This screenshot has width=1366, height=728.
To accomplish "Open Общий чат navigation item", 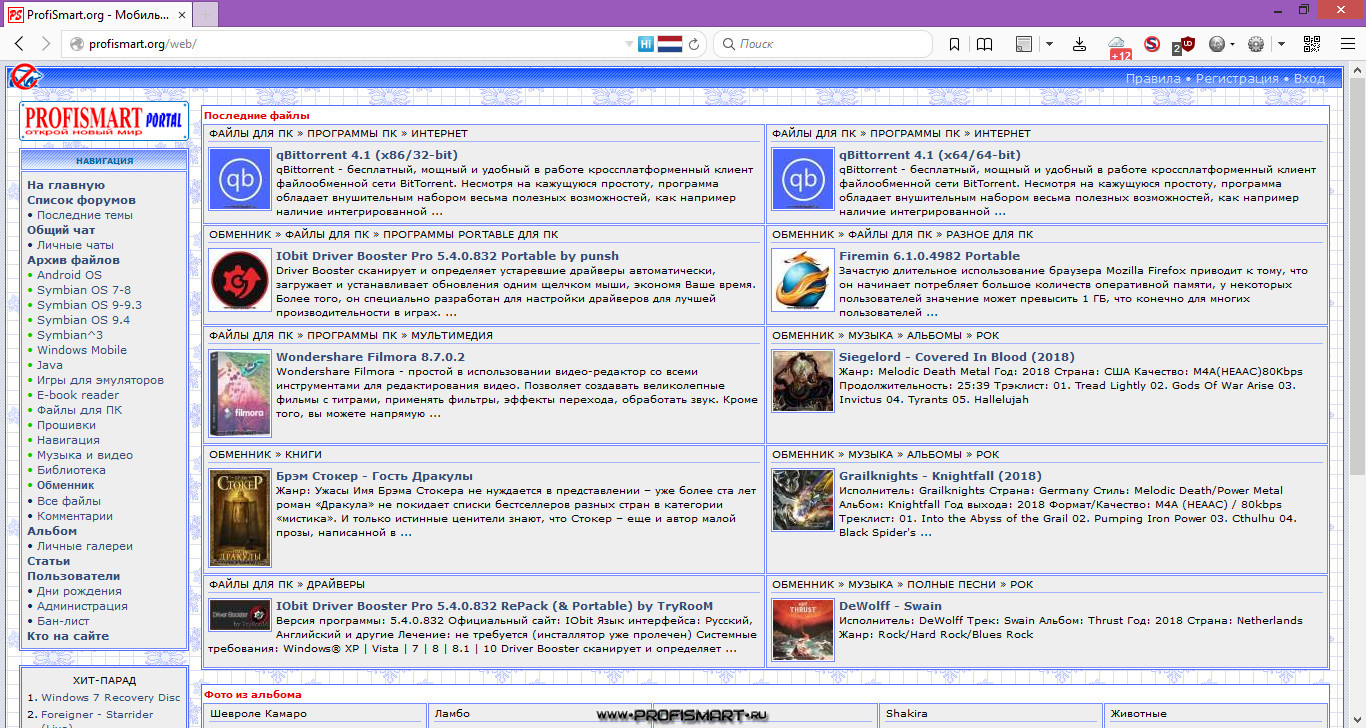I will 61,230.
